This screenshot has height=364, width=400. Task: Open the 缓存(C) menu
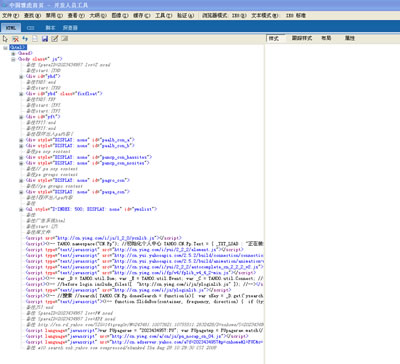point(142,15)
